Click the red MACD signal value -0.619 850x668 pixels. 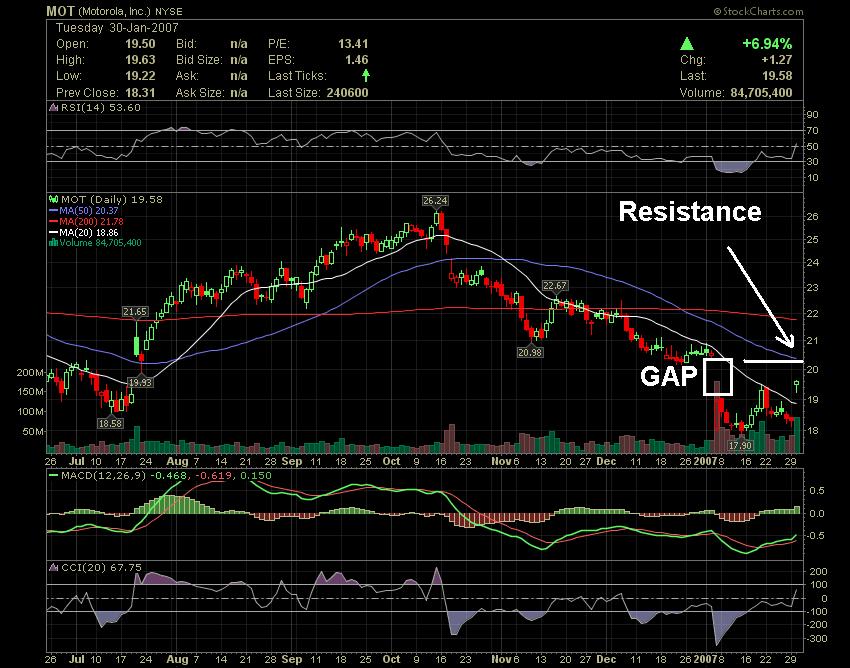(213, 476)
